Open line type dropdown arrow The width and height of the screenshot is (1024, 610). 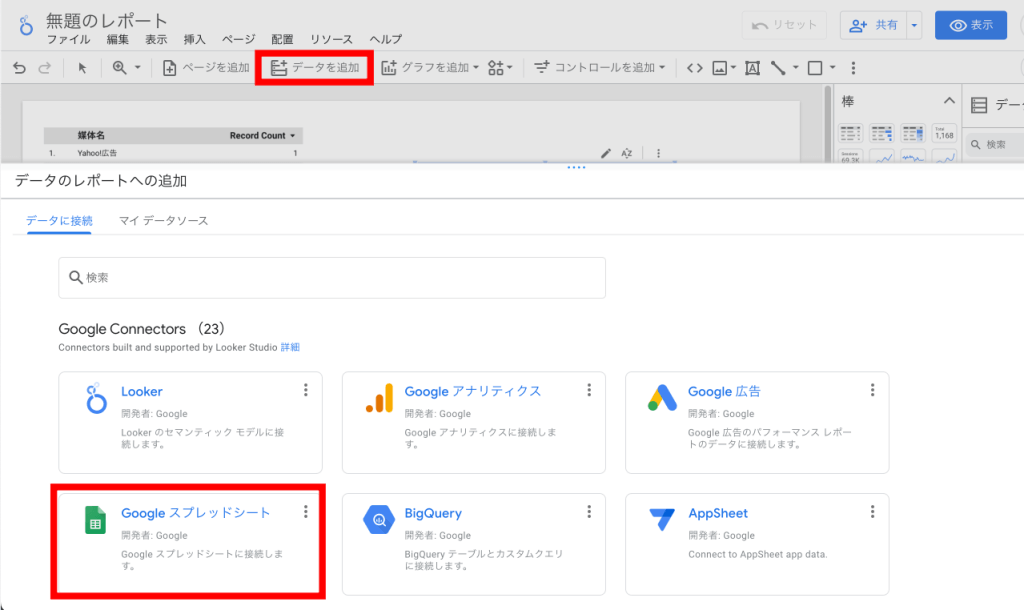tap(795, 67)
